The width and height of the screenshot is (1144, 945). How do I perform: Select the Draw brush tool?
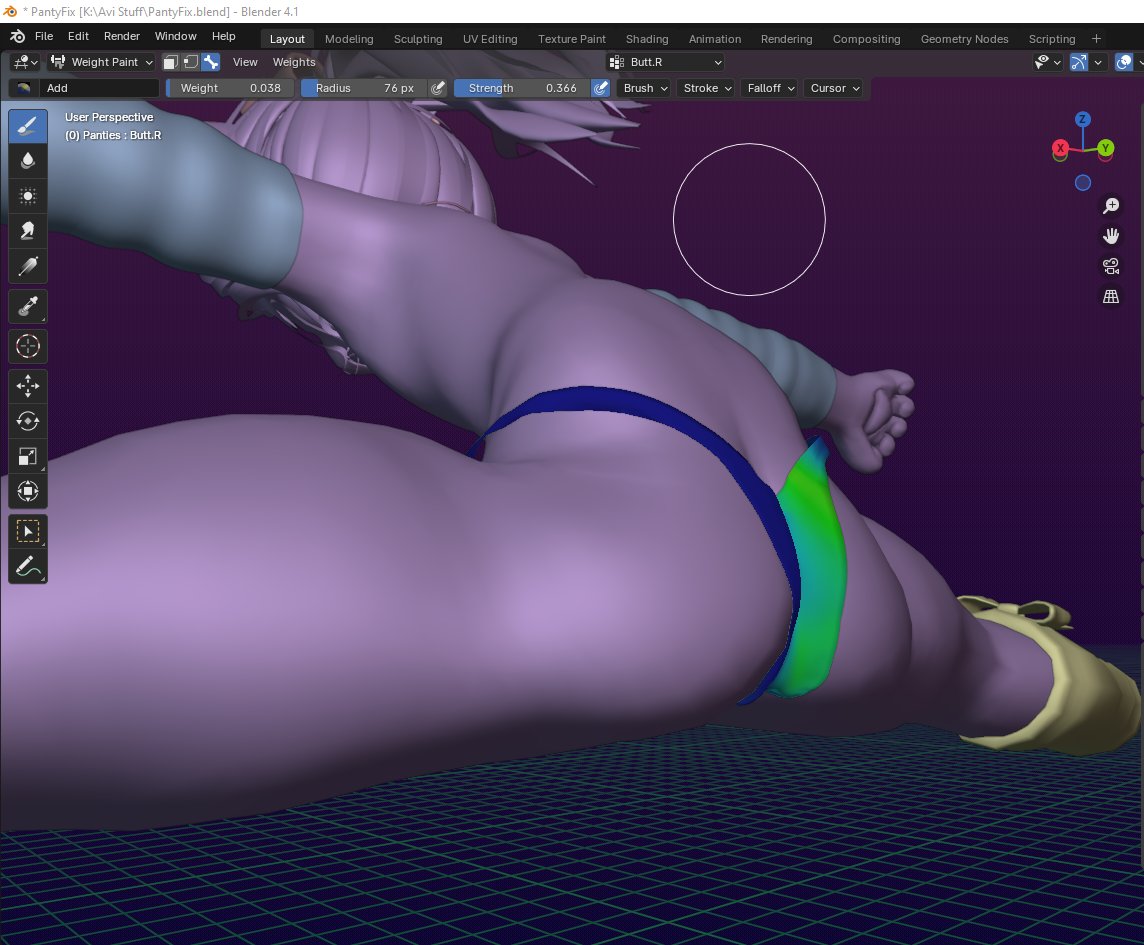pyautogui.click(x=28, y=127)
